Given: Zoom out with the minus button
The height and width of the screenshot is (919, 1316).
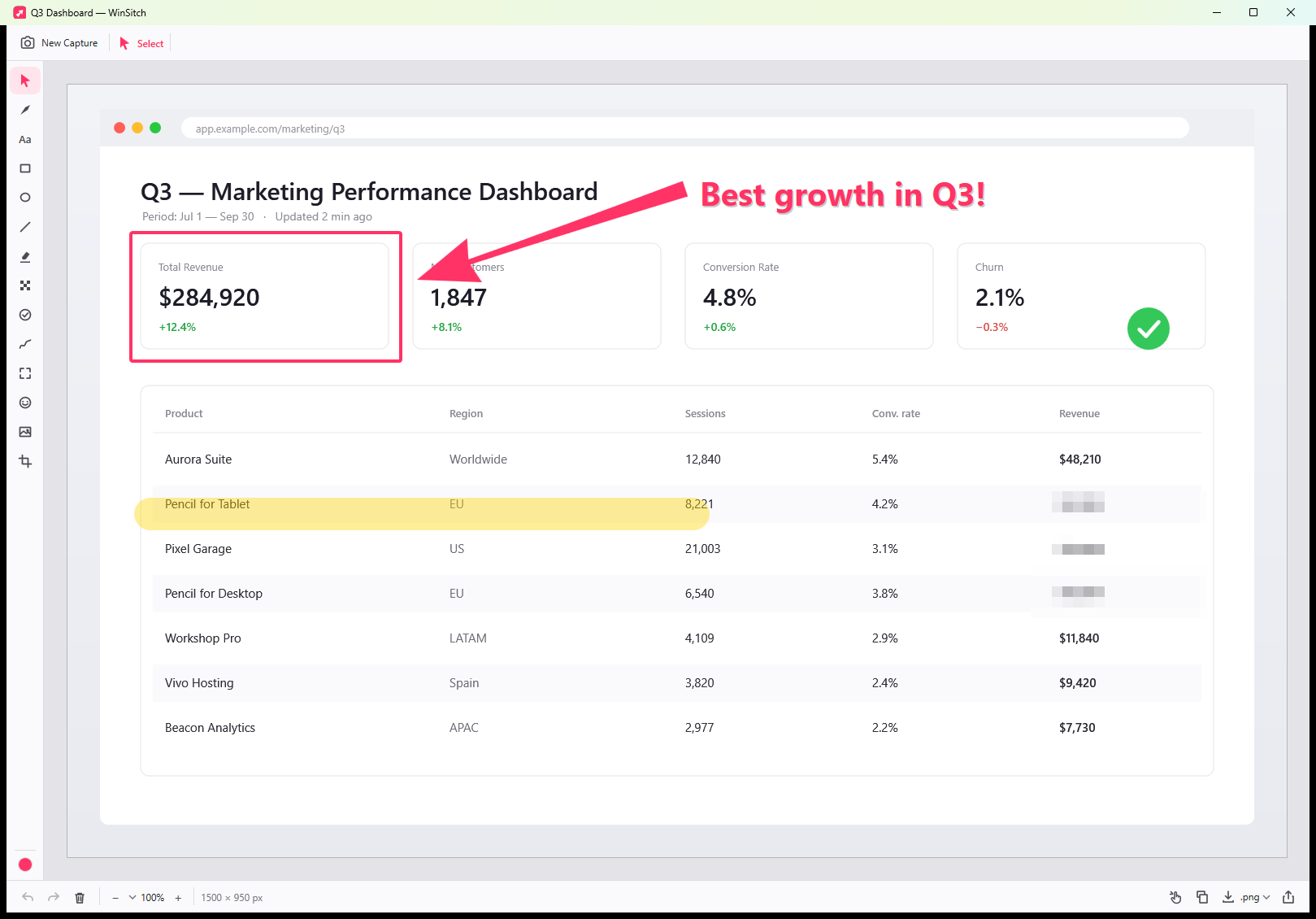Looking at the screenshot, I should point(115,898).
